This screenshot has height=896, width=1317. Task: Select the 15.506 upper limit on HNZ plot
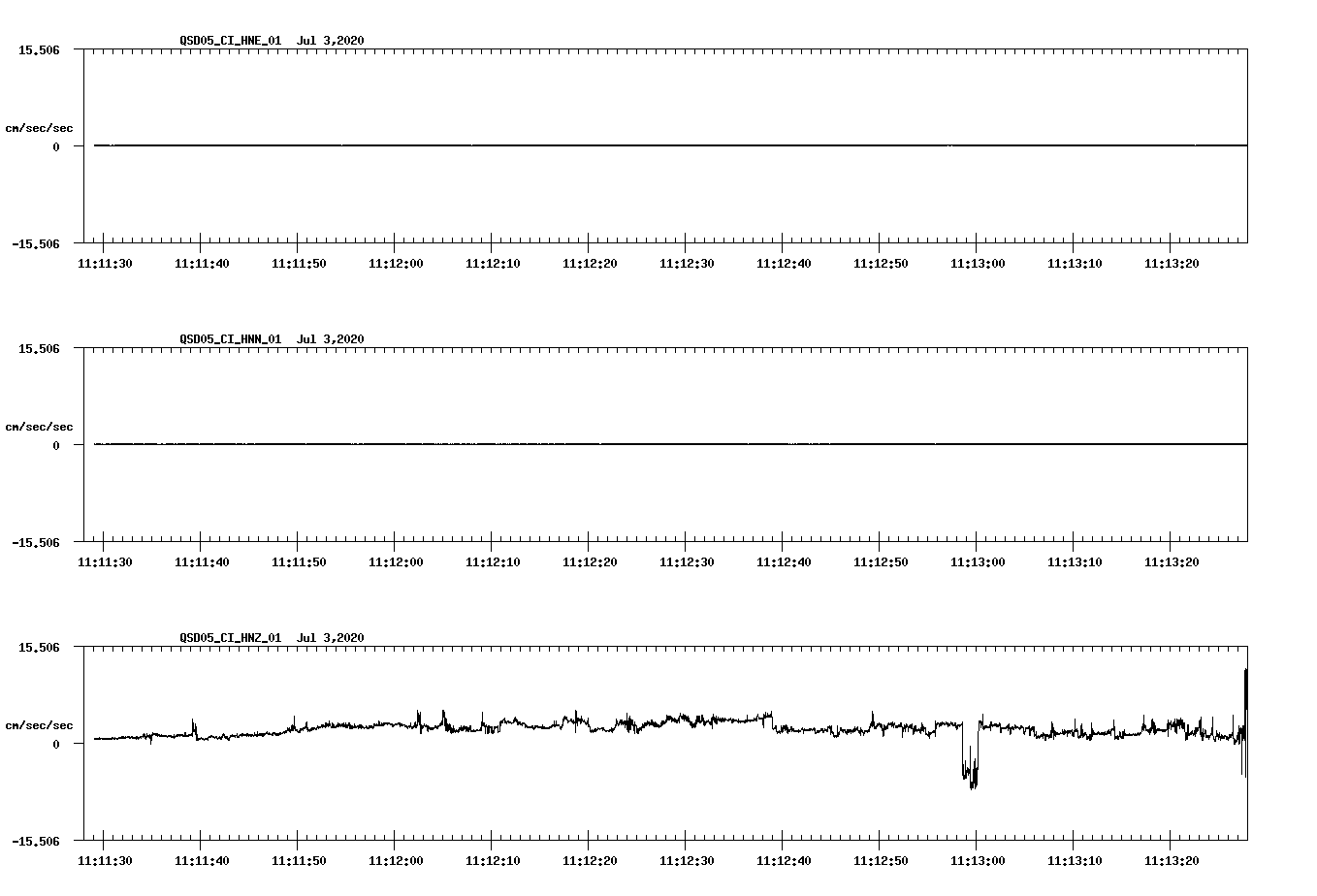click(39, 647)
